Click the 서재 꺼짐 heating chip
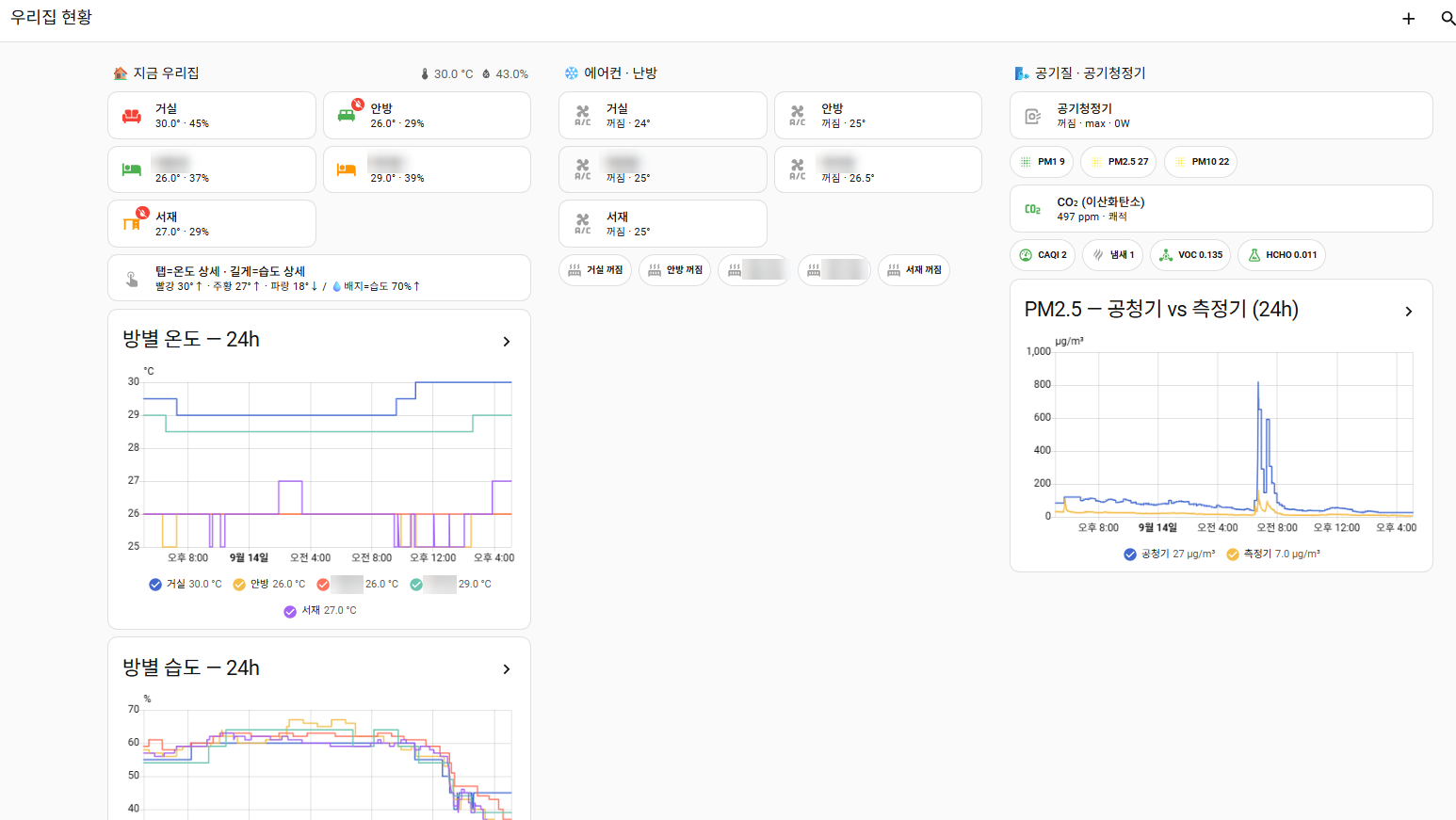The width and height of the screenshot is (1456, 820). pos(914,270)
